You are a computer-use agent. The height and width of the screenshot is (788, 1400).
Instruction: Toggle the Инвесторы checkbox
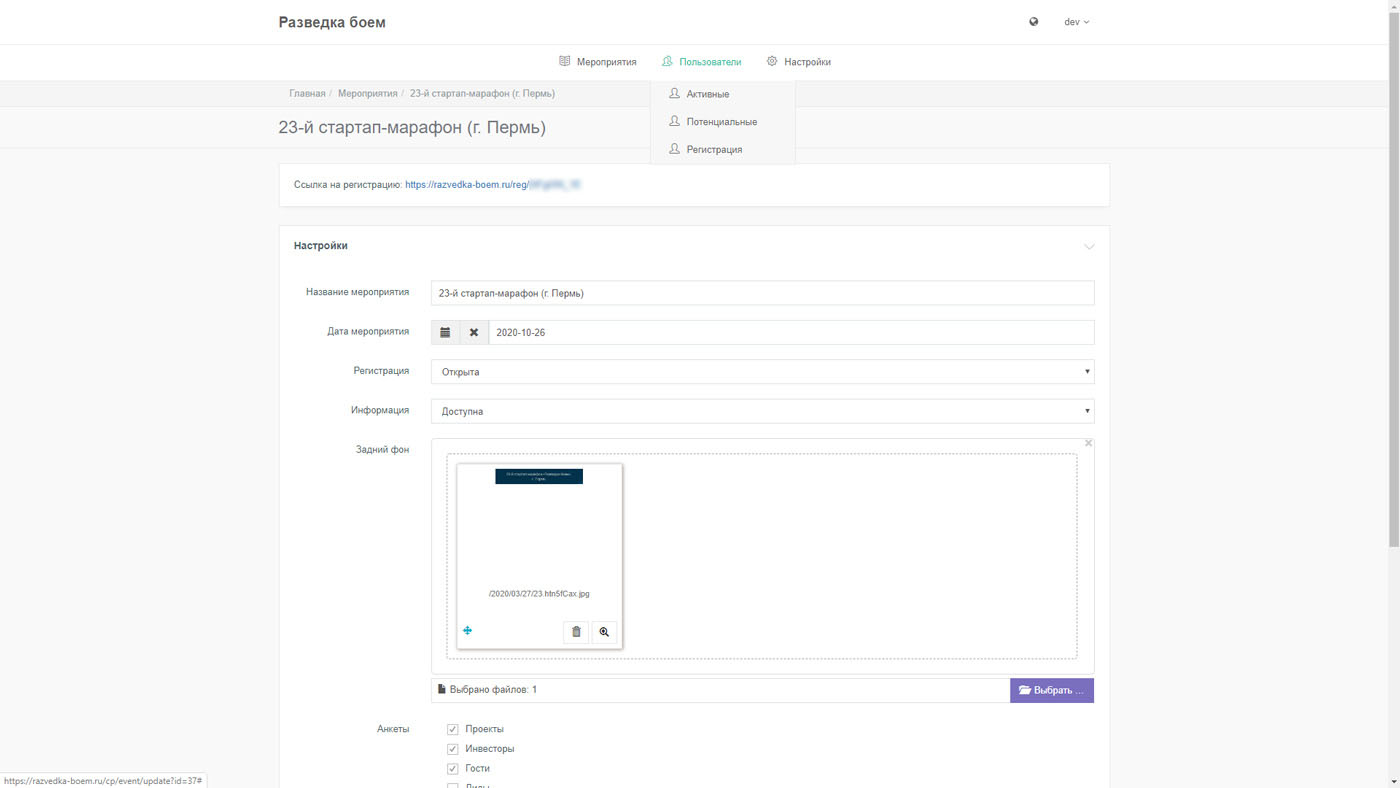pyautogui.click(x=453, y=749)
